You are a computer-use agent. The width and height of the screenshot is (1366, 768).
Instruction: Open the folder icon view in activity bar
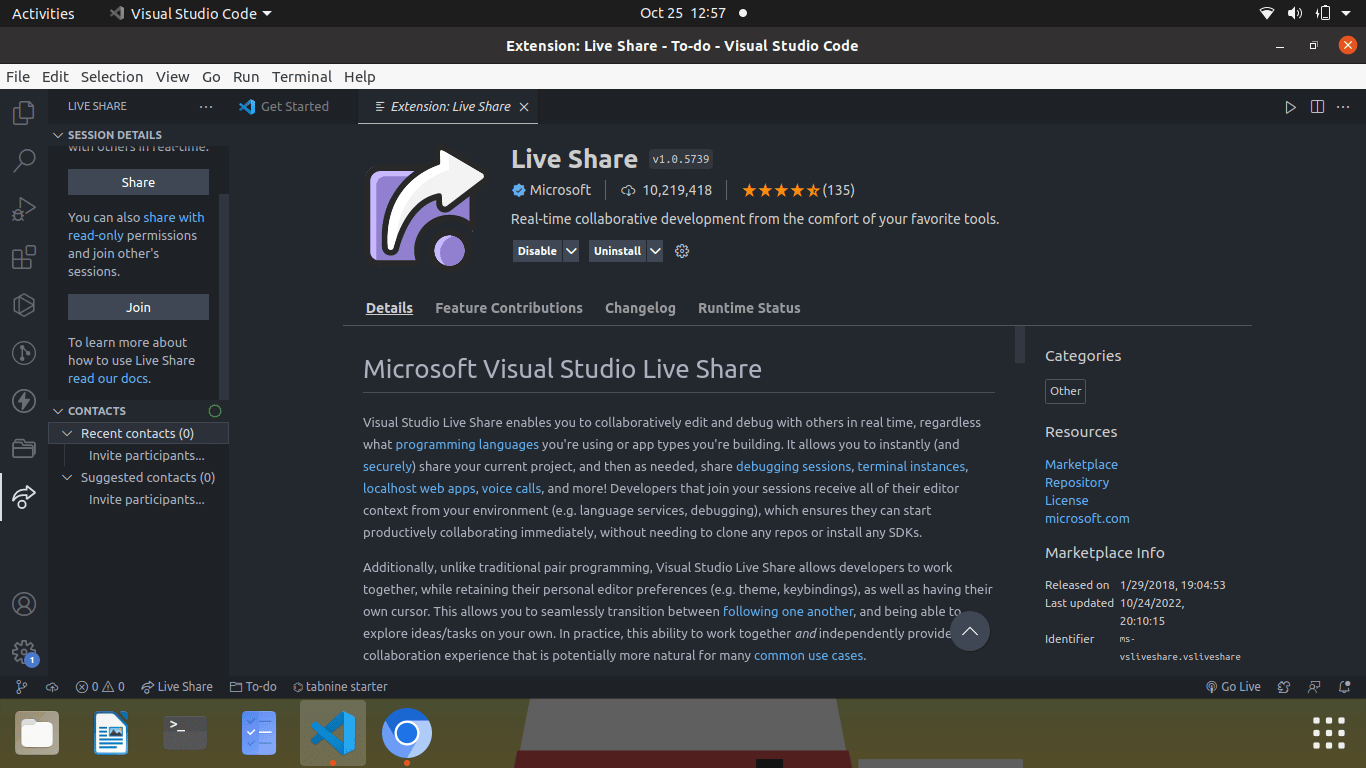[x=24, y=448]
